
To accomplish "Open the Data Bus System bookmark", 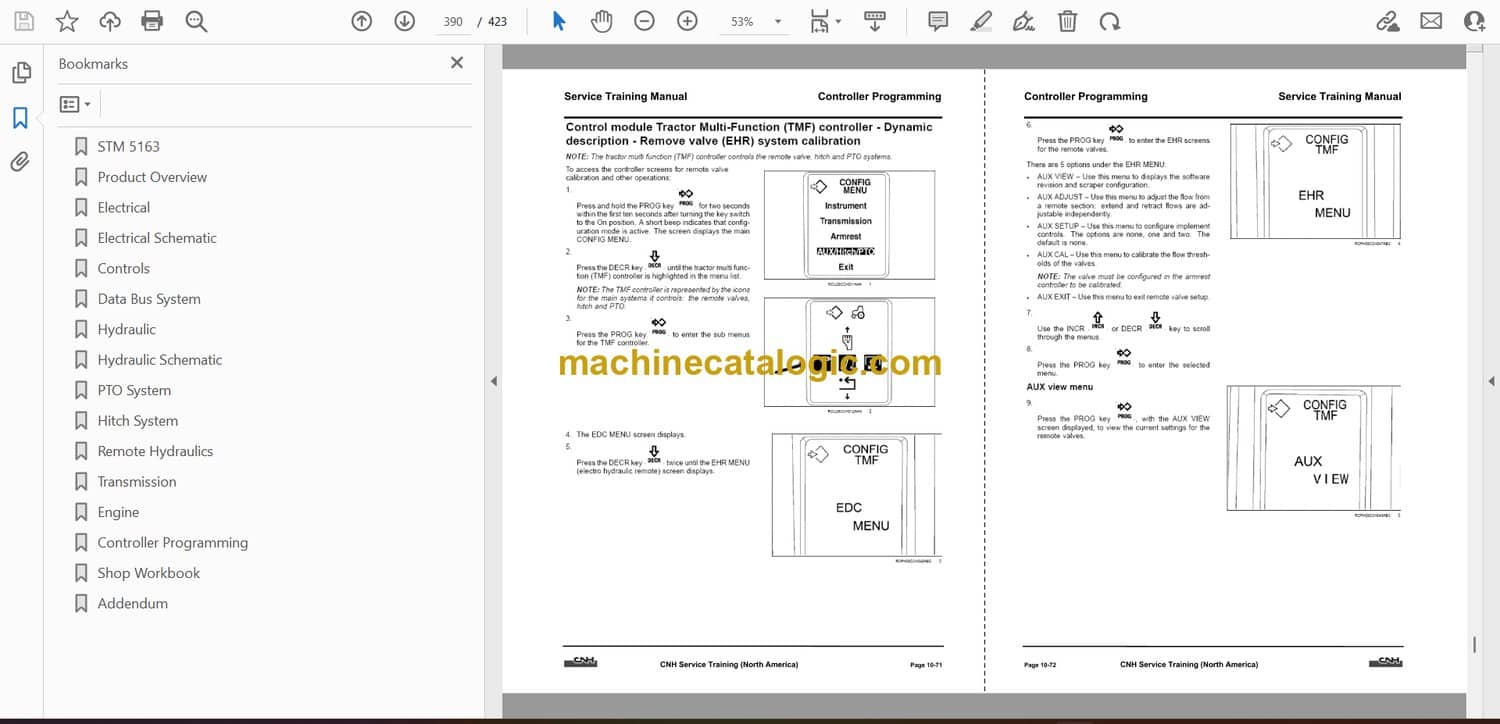I will [x=149, y=299].
